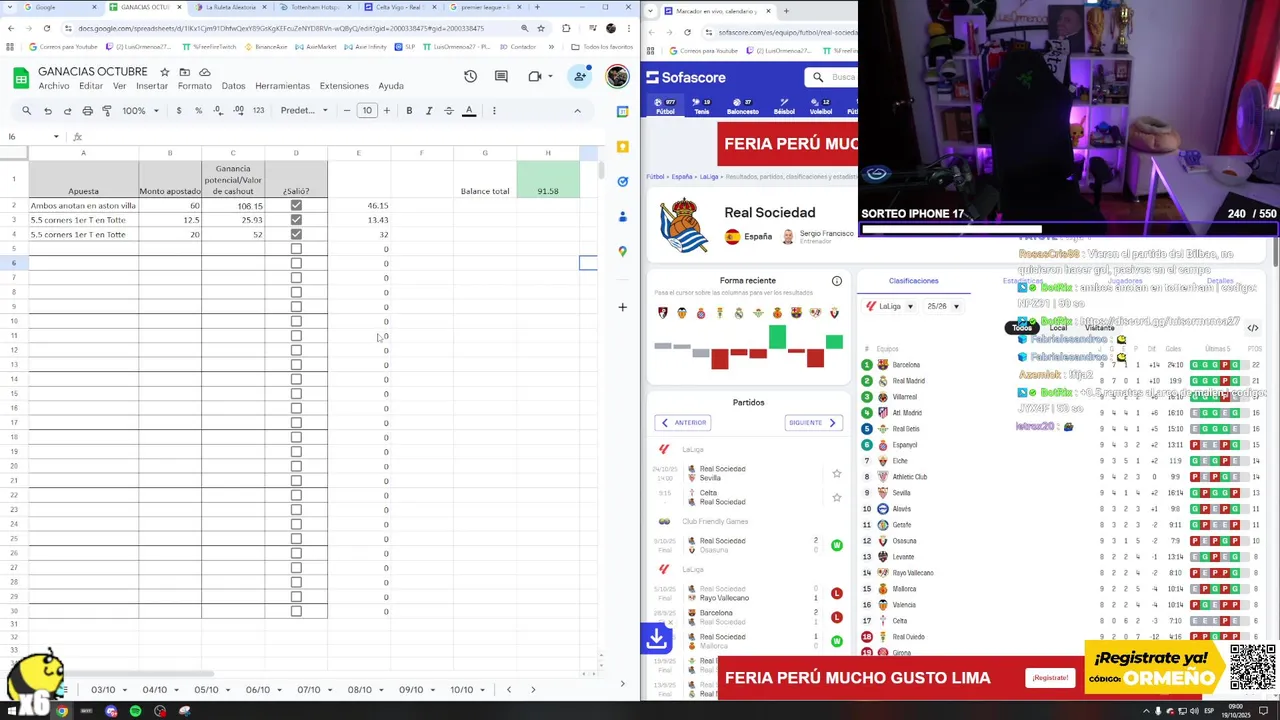Collapse the Sheets toolbar with chevron
The width and height of the screenshot is (1280, 720).
click(577, 111)
